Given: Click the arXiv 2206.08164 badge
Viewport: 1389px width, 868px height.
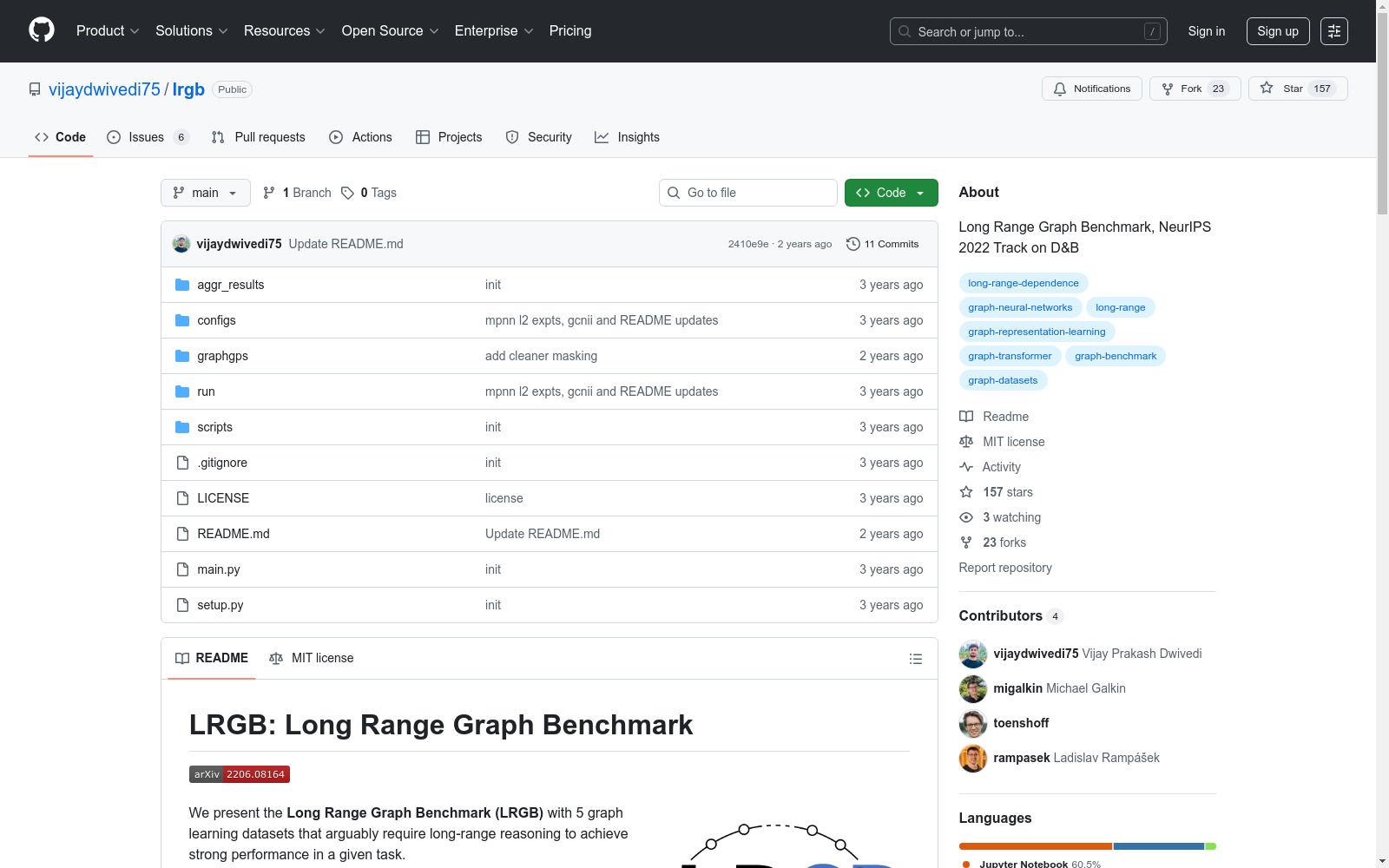Looking at the screenshot, I should click(240, 774).
